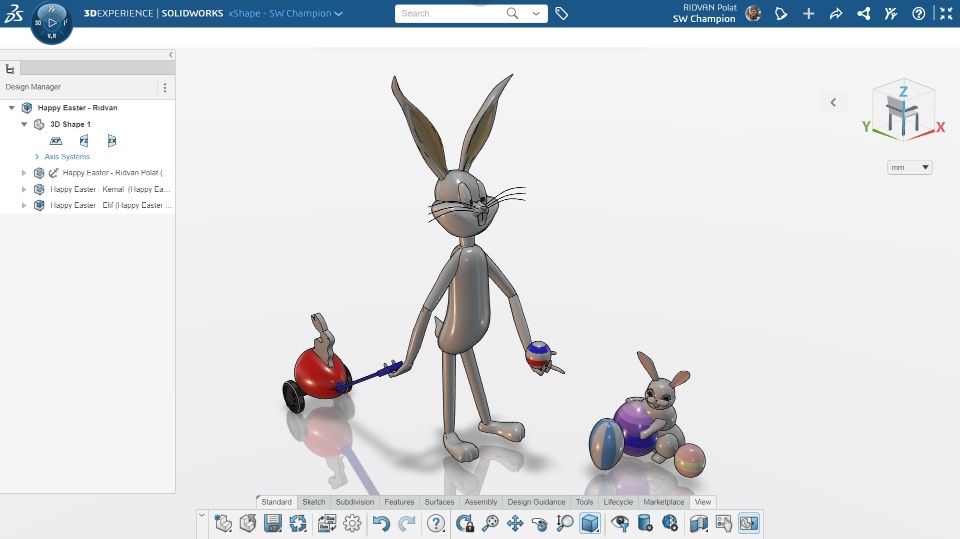Viewport: 960px width, 539px height.
Task: Click the Design Manager tree tab icon
Action: point(10,69)
